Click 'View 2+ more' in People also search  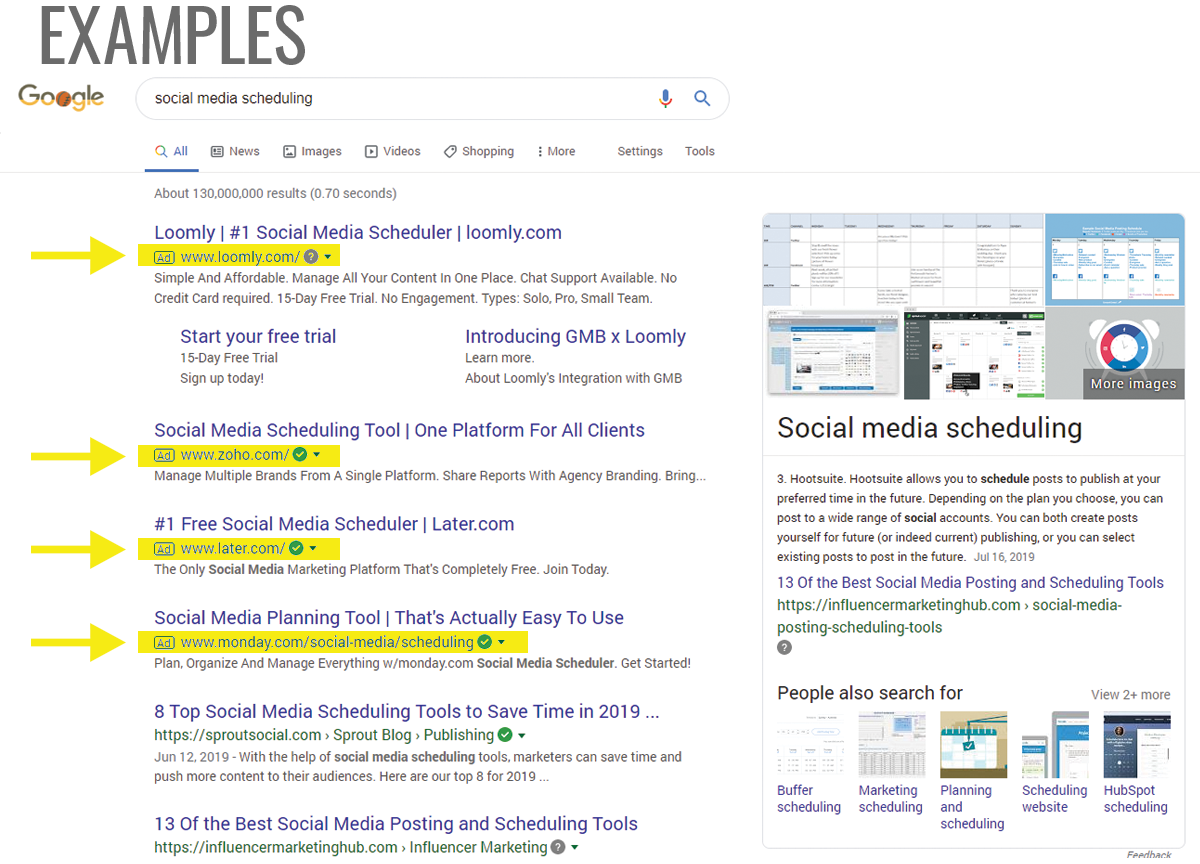(x=1130, y=694)
